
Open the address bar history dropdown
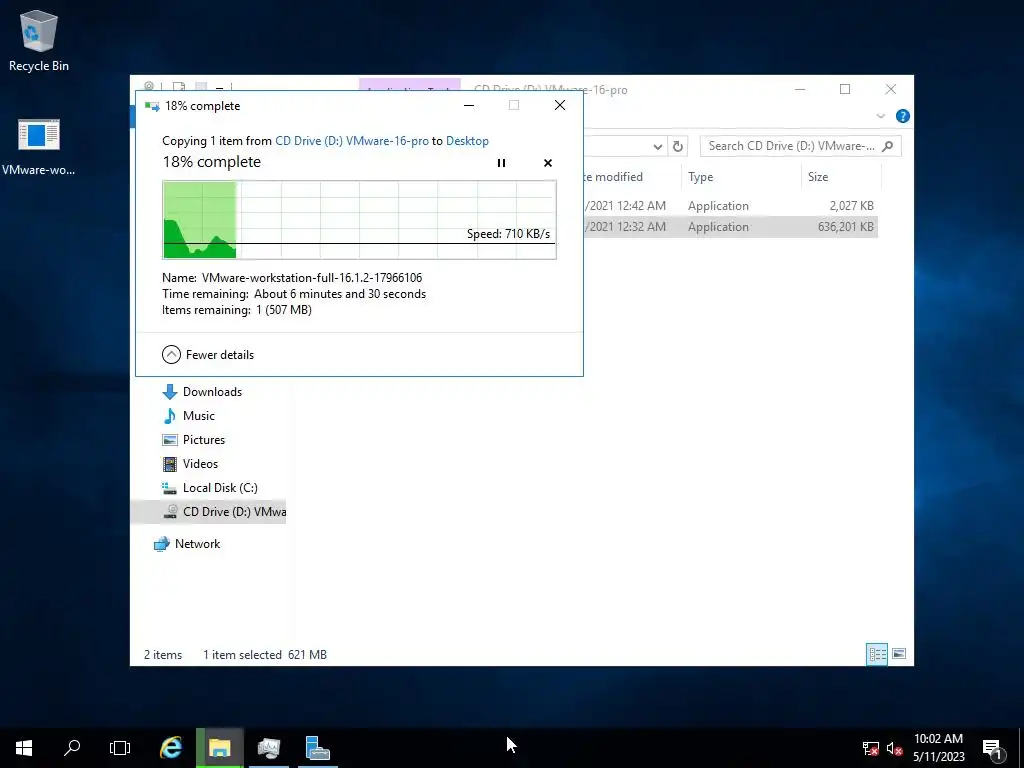(658, 147)
